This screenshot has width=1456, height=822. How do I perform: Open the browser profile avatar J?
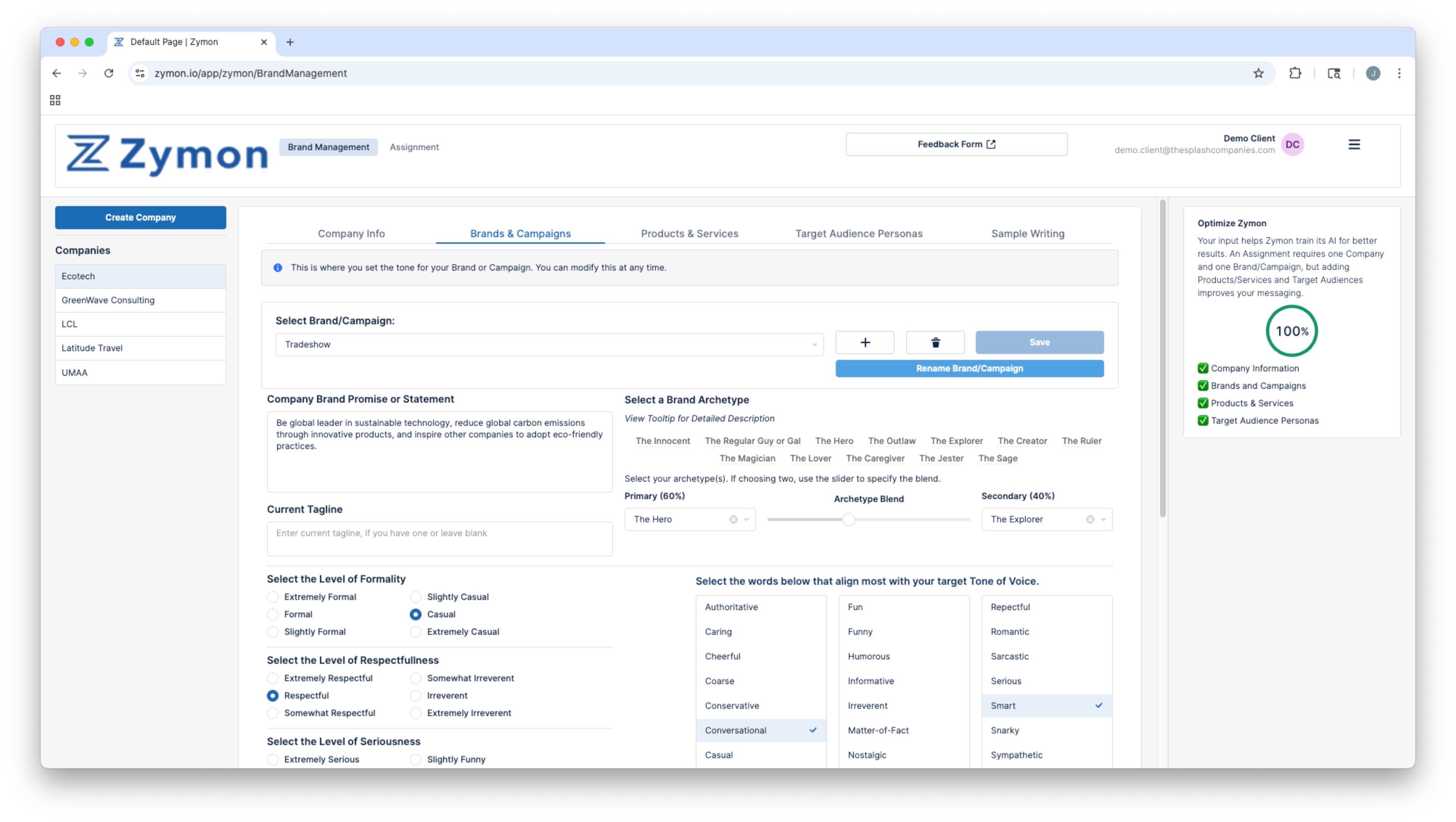[x=1373, y=73]
